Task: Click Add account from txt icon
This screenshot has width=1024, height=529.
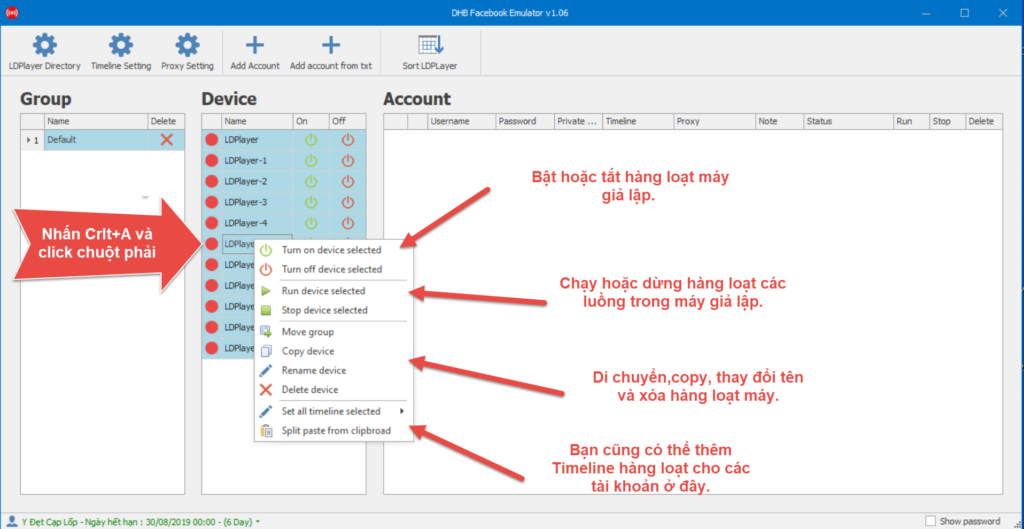Action: pyautogui.click(x=331, y=45)
